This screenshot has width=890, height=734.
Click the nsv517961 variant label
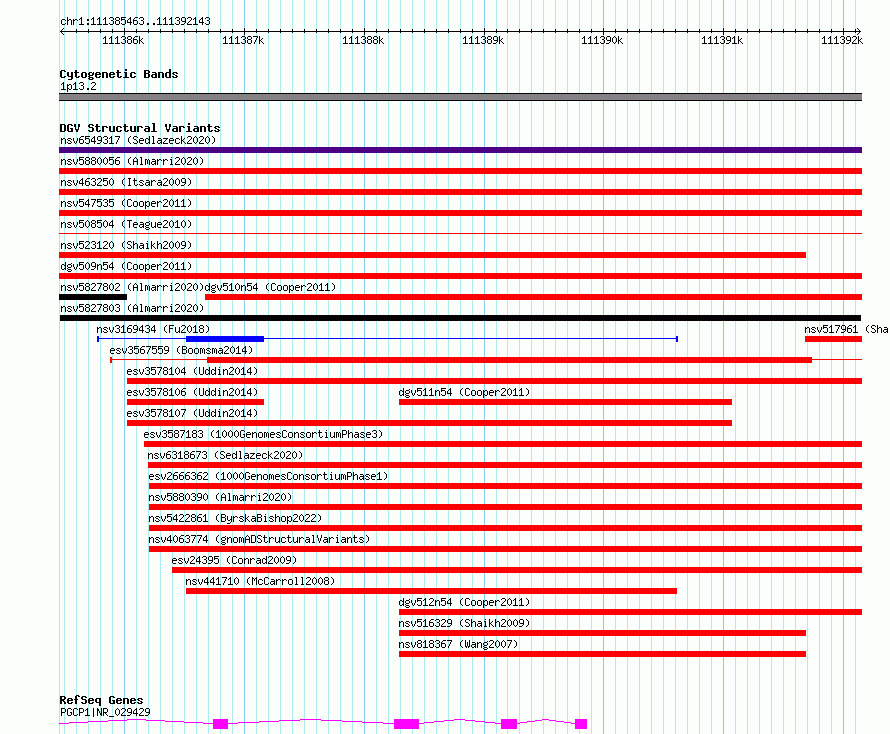(846, 329)
